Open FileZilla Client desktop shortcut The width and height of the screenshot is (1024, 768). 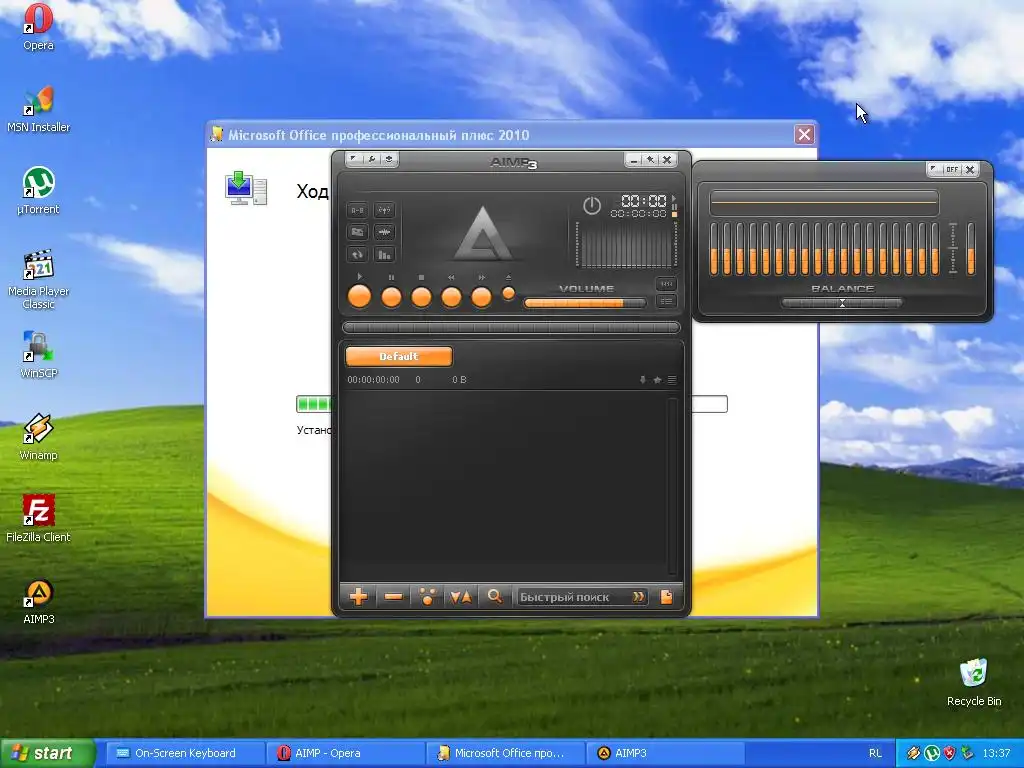(39, 519)
